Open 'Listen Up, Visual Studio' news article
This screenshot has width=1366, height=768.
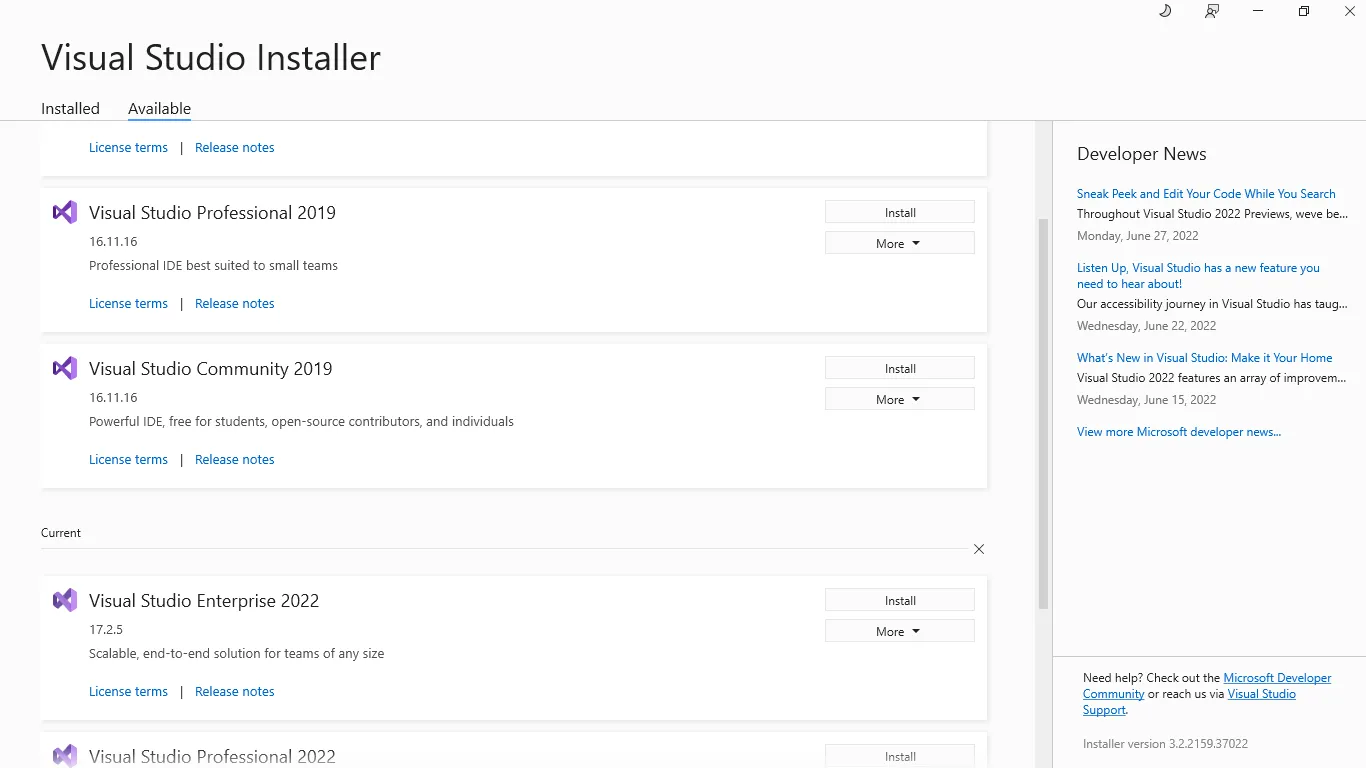(1198, 276)
